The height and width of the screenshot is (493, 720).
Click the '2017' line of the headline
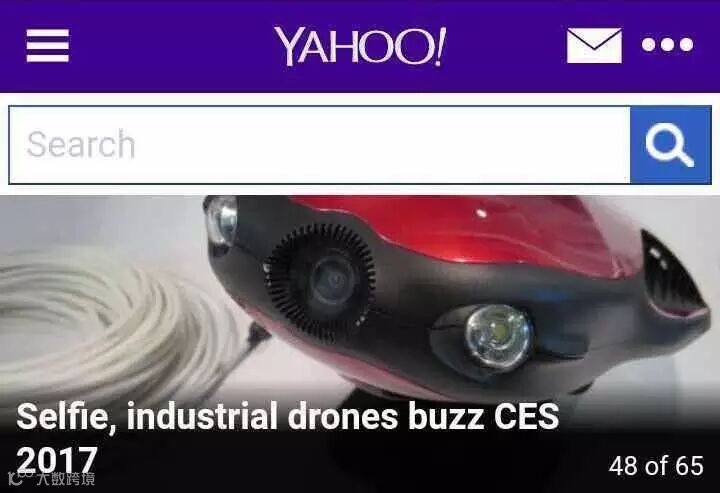pos(57,459)
